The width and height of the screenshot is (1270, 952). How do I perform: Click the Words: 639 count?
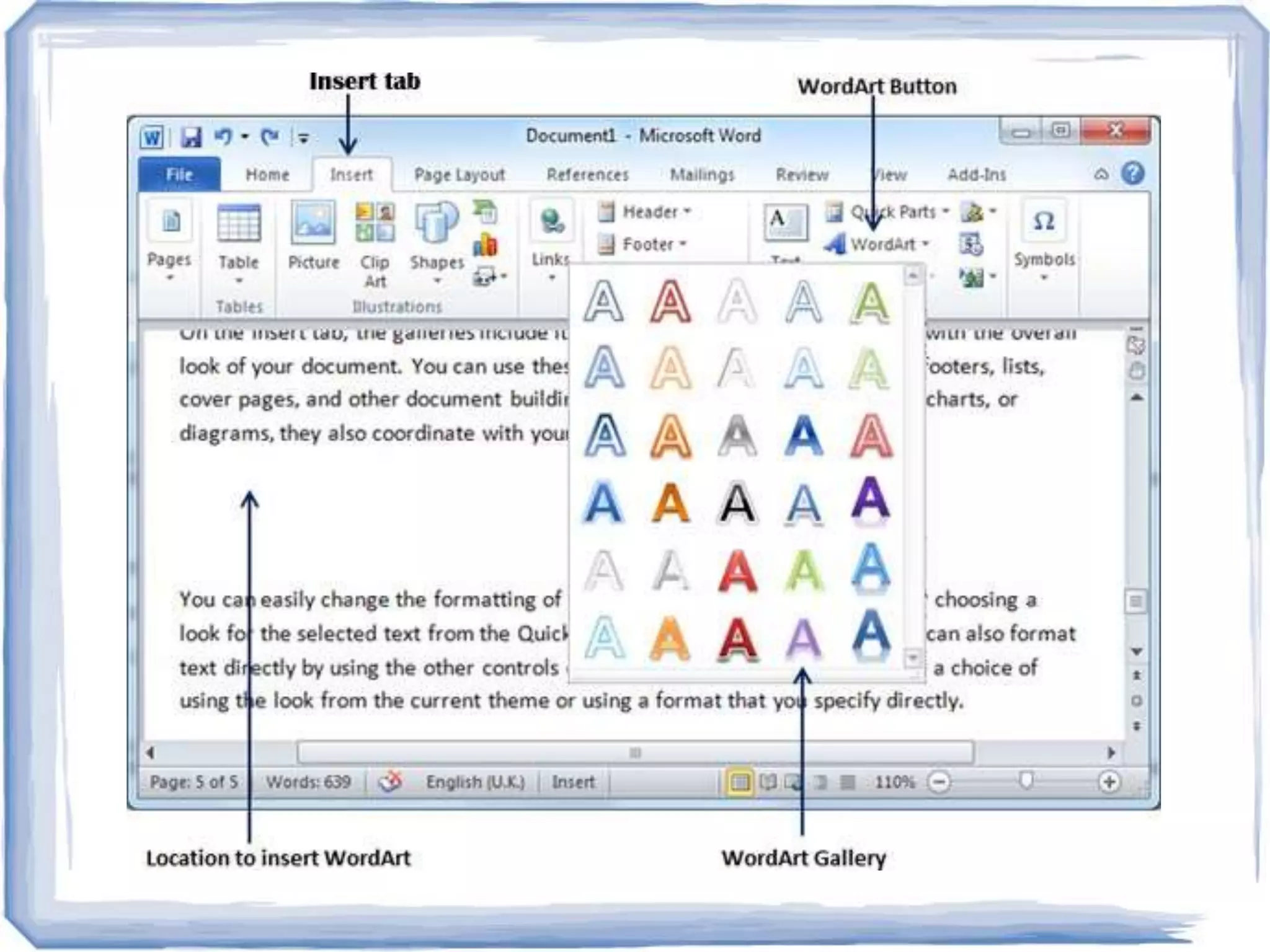click(308, 782)
